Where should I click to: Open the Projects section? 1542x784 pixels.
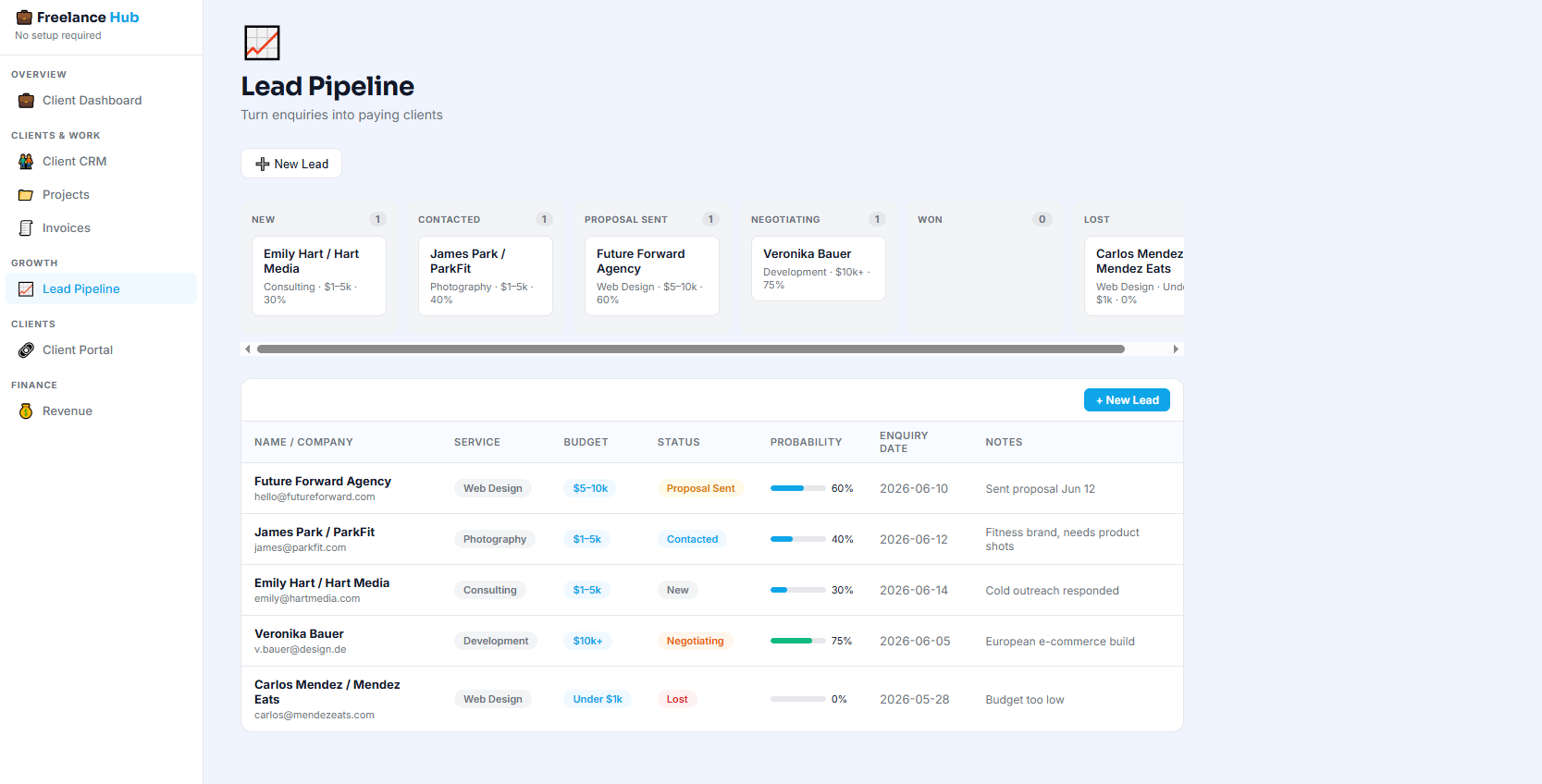tap(102, 195)
